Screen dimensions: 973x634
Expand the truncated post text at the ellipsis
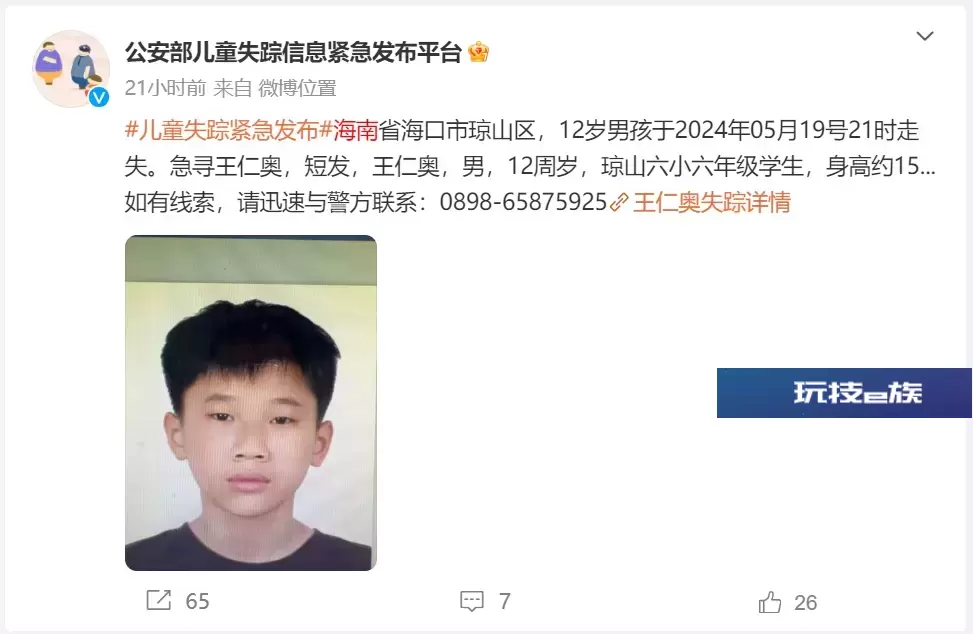click(927, 167)
